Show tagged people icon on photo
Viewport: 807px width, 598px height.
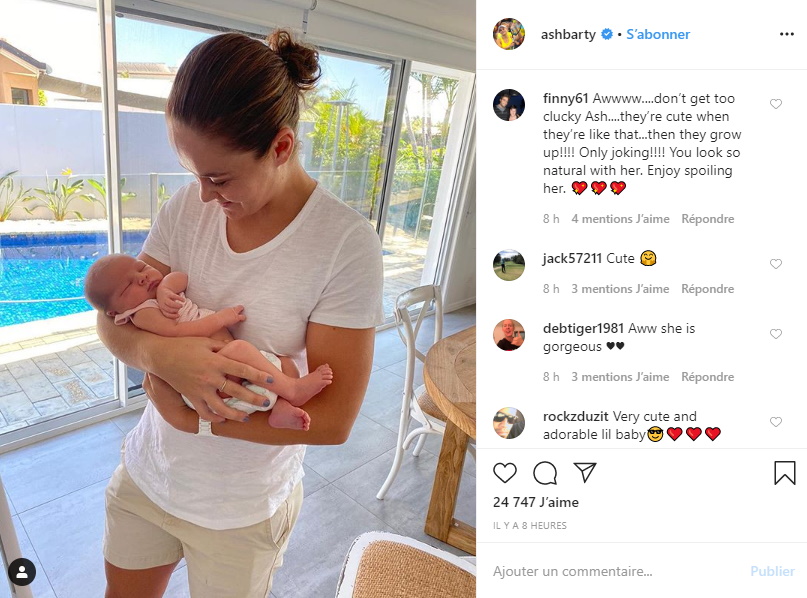click(22, 572)
